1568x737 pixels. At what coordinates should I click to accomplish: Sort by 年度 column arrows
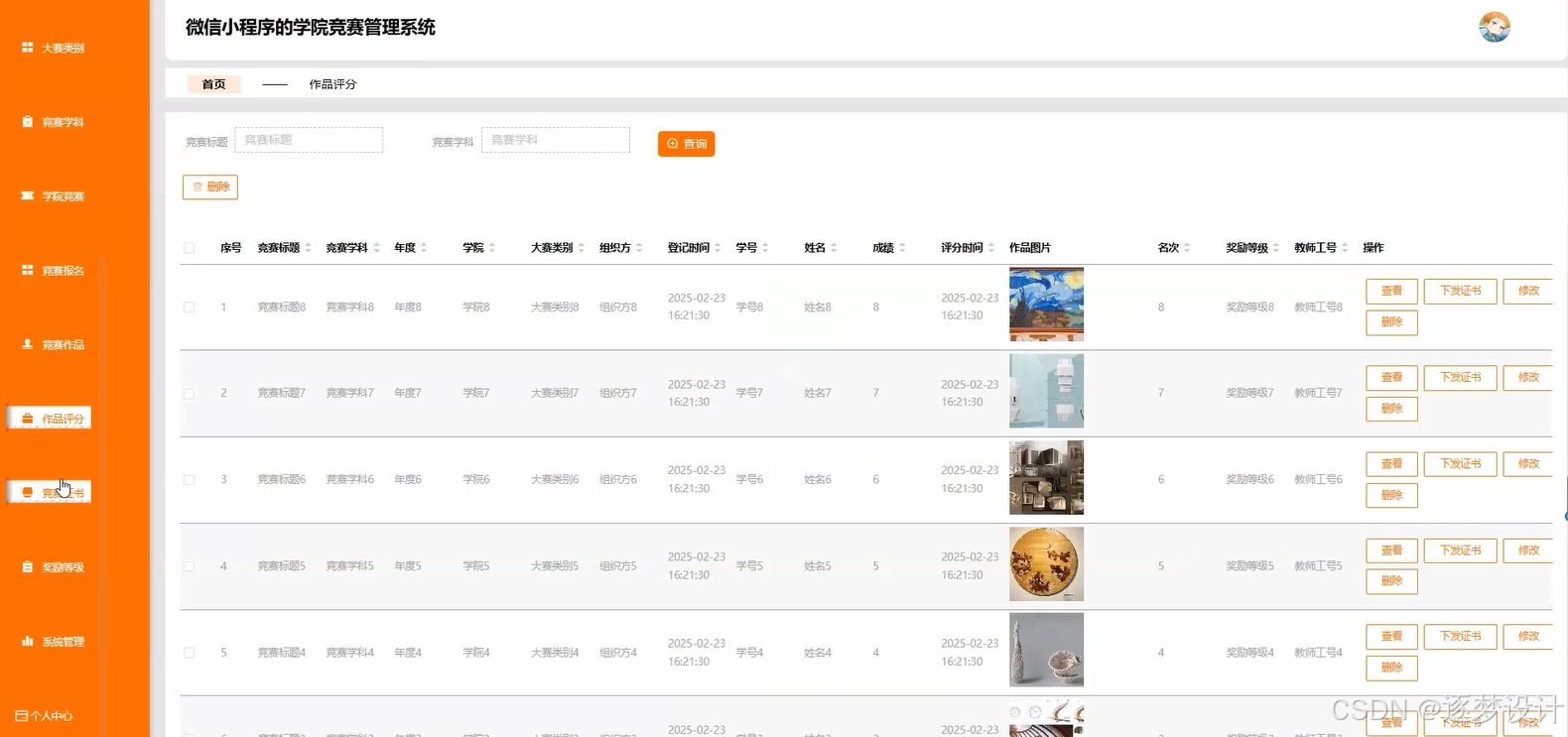point(424,248)
